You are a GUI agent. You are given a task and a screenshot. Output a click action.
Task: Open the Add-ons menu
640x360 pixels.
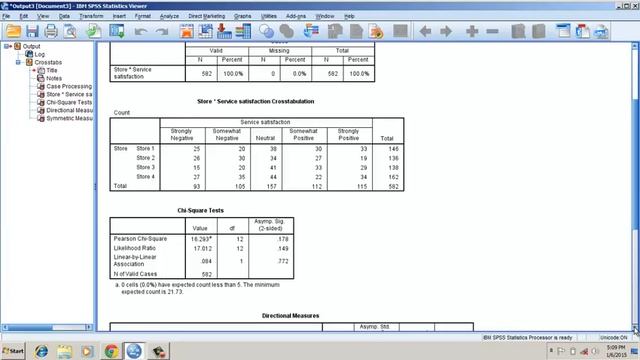click(296, 16)
